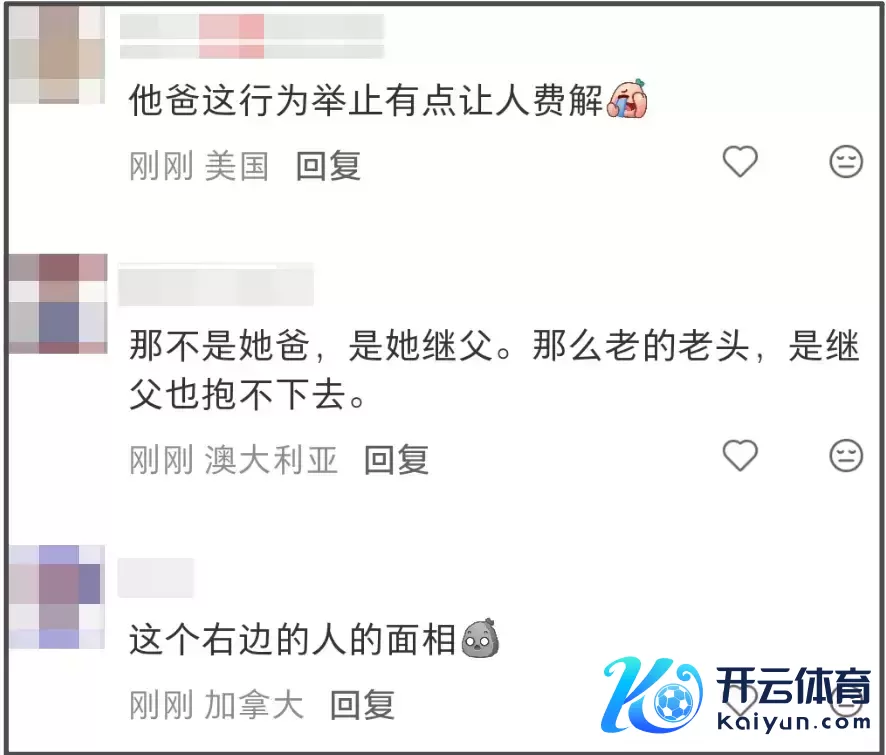Open second commenter's blurred username
Viewport: 886px width, 755px height.
click(216, 285)
